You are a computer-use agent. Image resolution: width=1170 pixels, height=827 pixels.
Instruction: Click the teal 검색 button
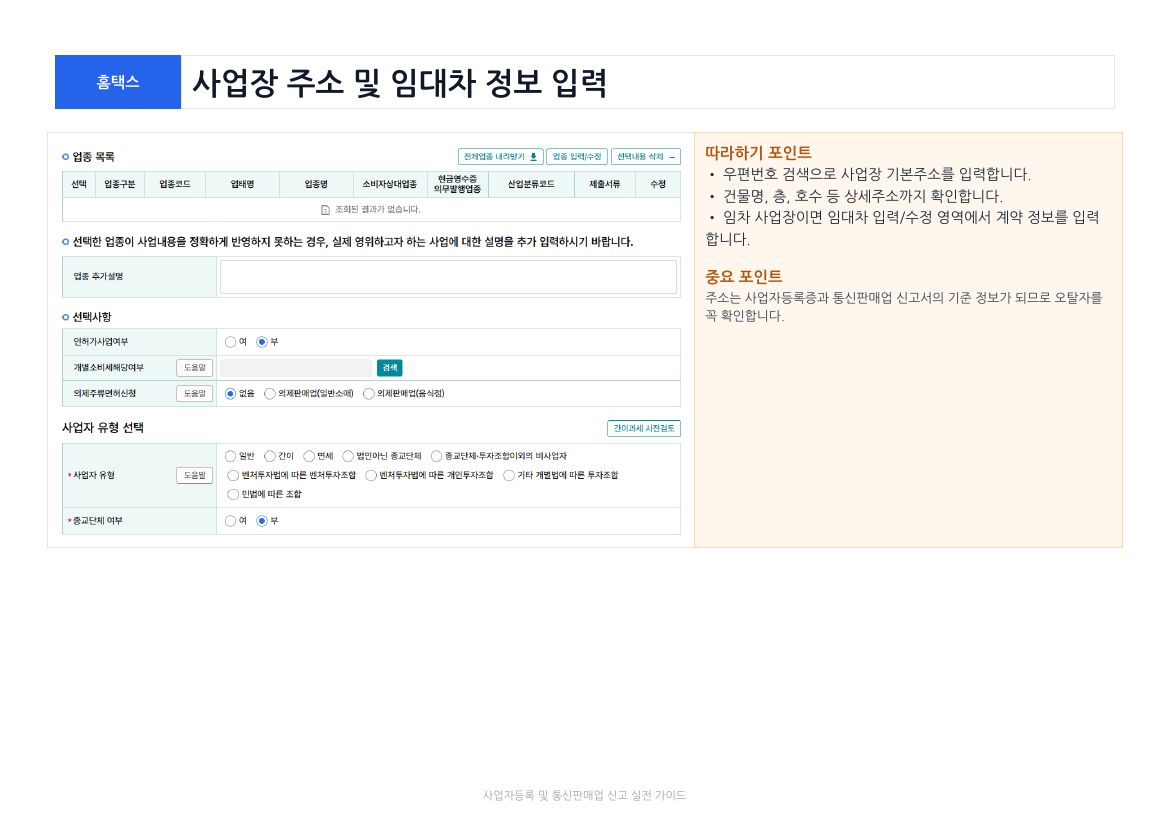pyautogui.click(x=390, y=368)
